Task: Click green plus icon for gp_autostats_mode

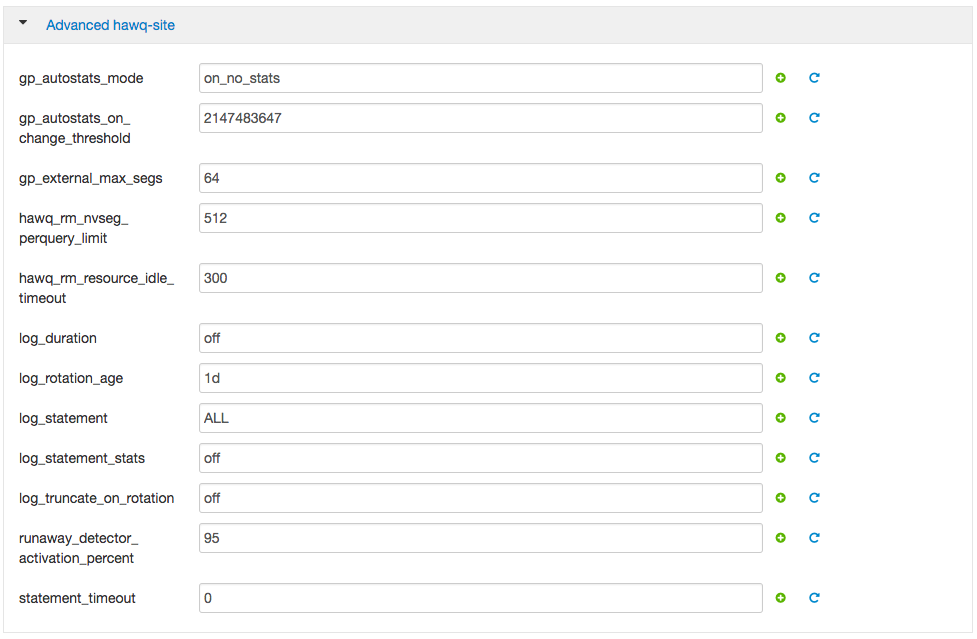Action: [x=781, y=78]
